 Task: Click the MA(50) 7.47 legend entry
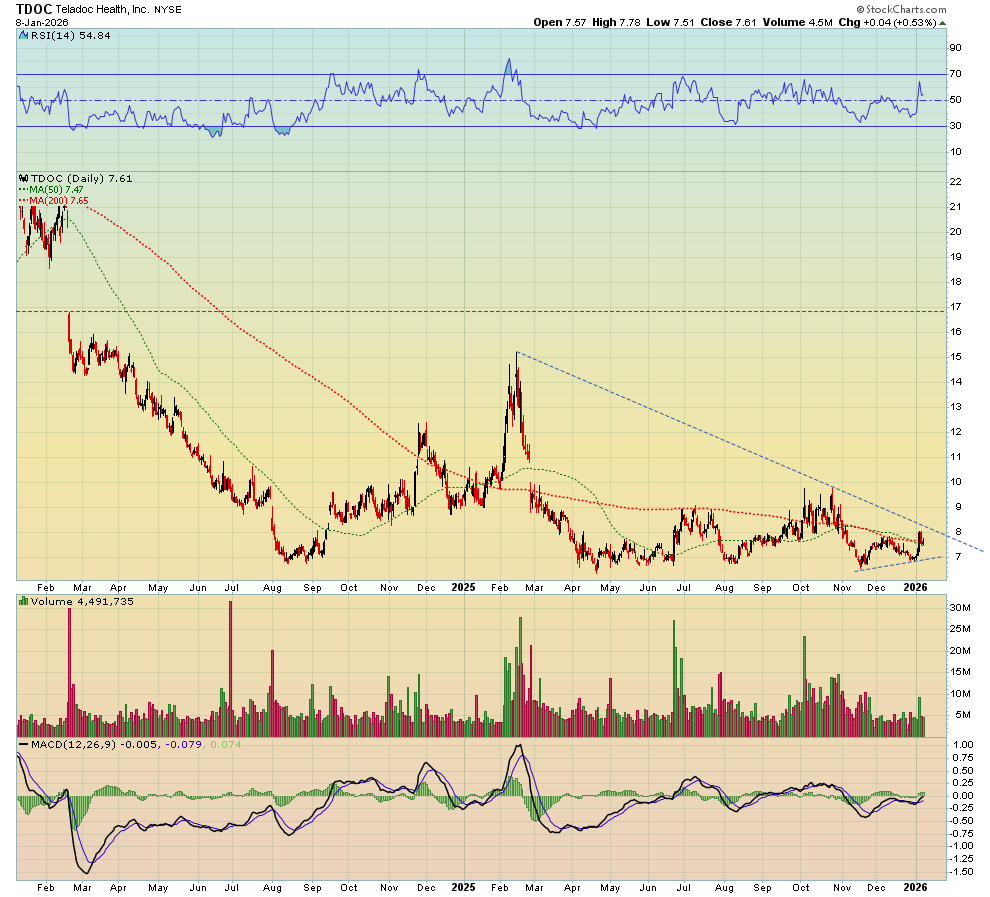[52, 189]
